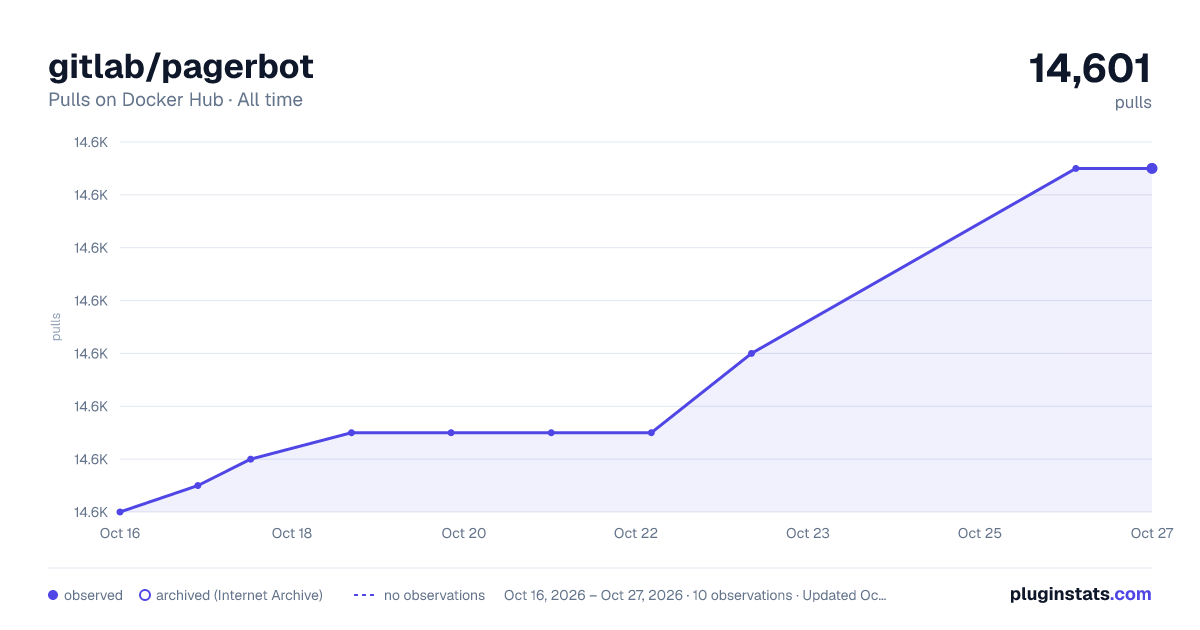Click the hollow circle icon for archived legend

[145, 595]
